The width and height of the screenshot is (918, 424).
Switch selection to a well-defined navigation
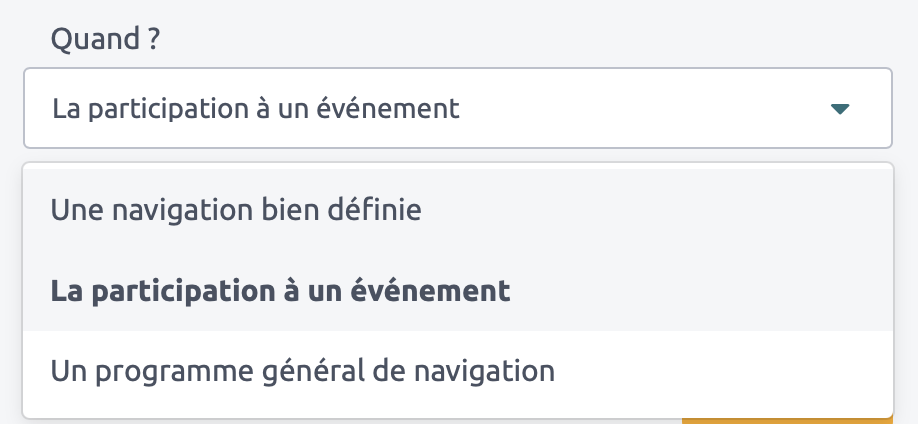pyautogui.click(x=236, y=210)
